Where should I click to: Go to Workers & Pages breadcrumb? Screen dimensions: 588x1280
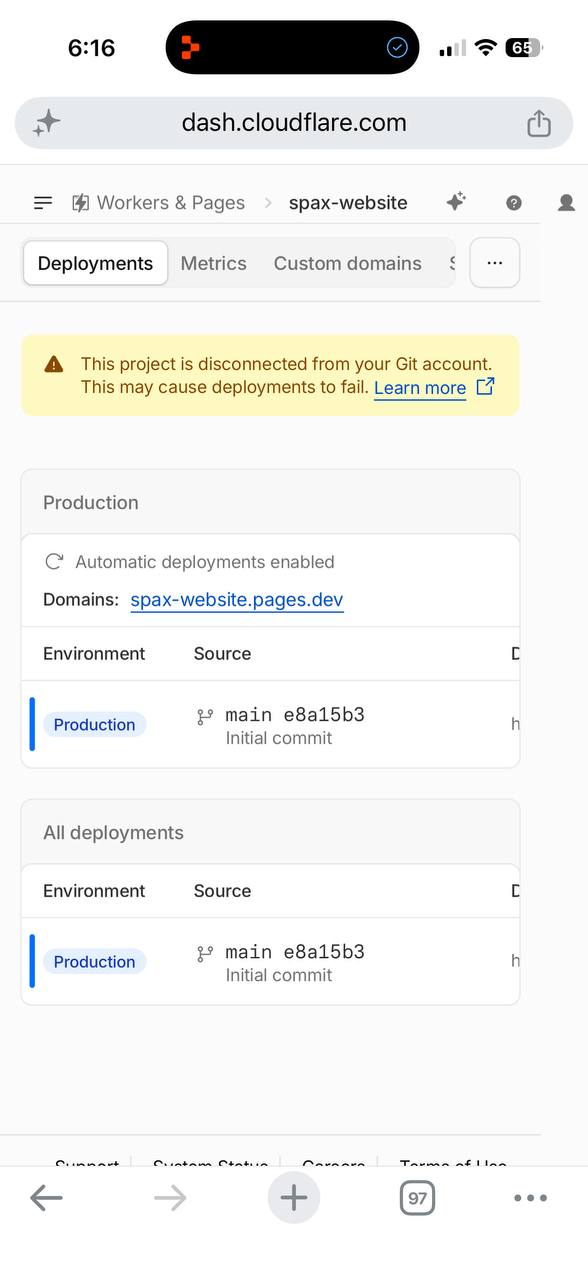click(159, 203)
